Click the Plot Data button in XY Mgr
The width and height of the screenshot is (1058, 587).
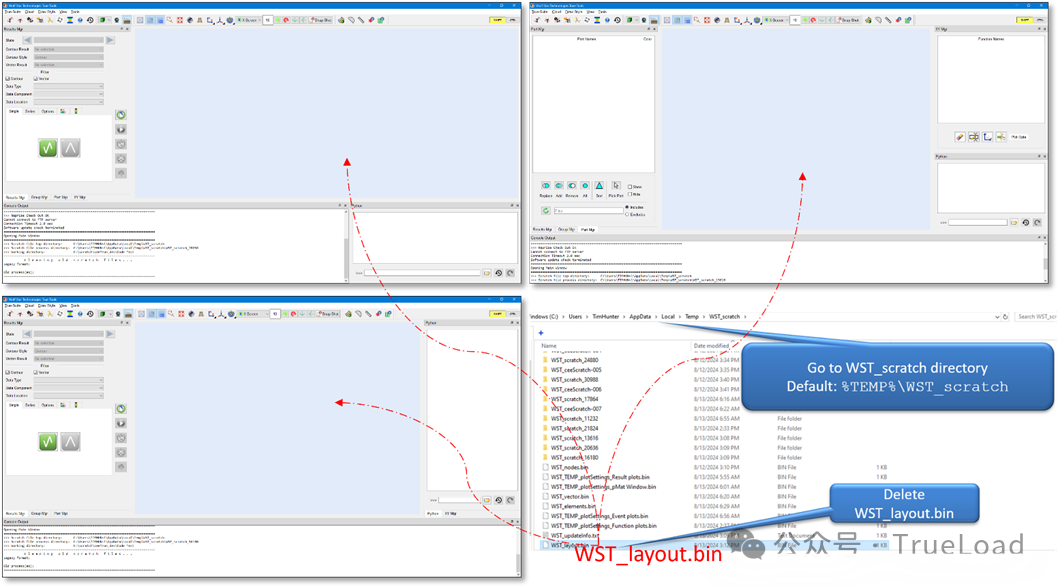point(1019,137)
